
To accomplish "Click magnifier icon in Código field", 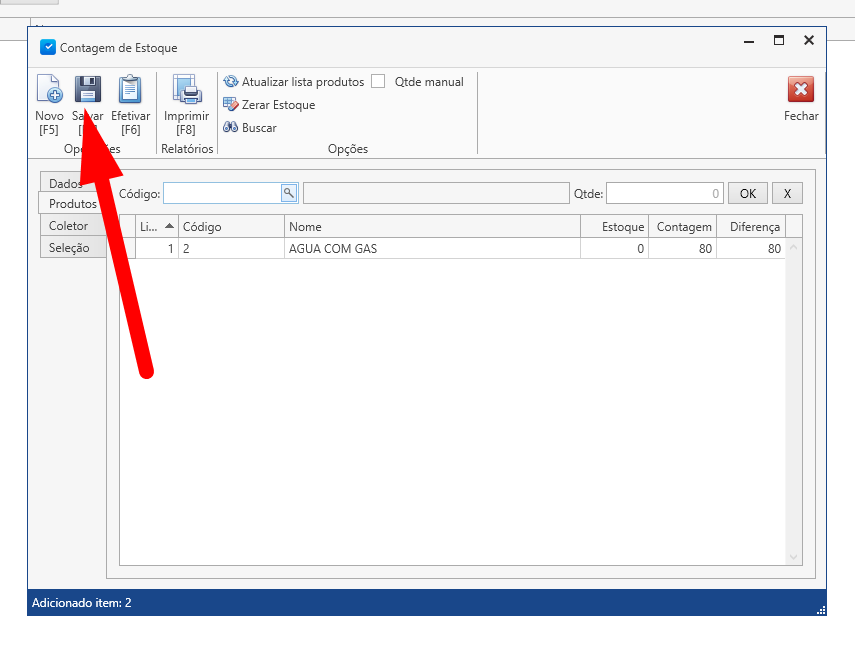I will [x=288, y=193].
